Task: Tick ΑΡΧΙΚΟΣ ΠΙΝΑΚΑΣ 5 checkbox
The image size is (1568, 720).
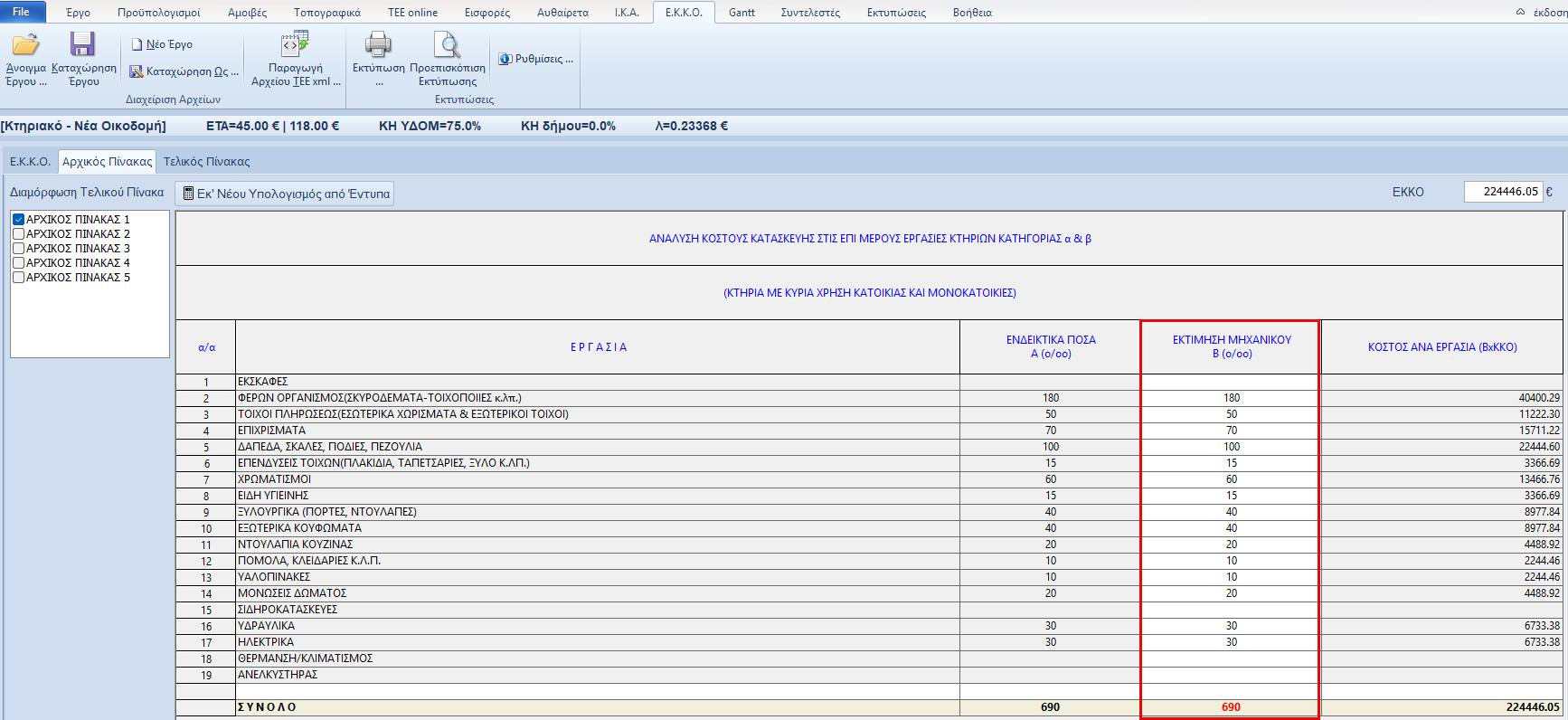Action: (x=18, y=278)
